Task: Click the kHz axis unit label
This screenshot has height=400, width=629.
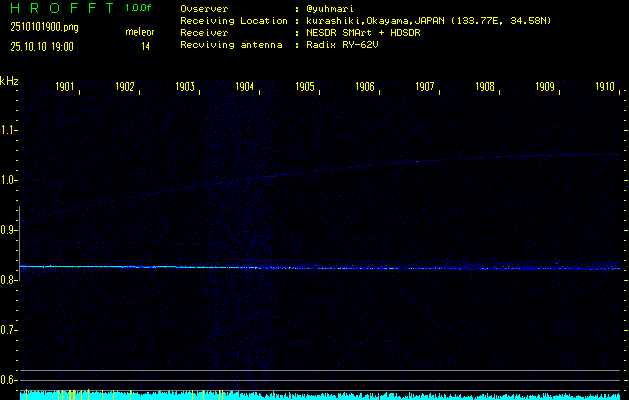Action: click(x=9, y=79)
